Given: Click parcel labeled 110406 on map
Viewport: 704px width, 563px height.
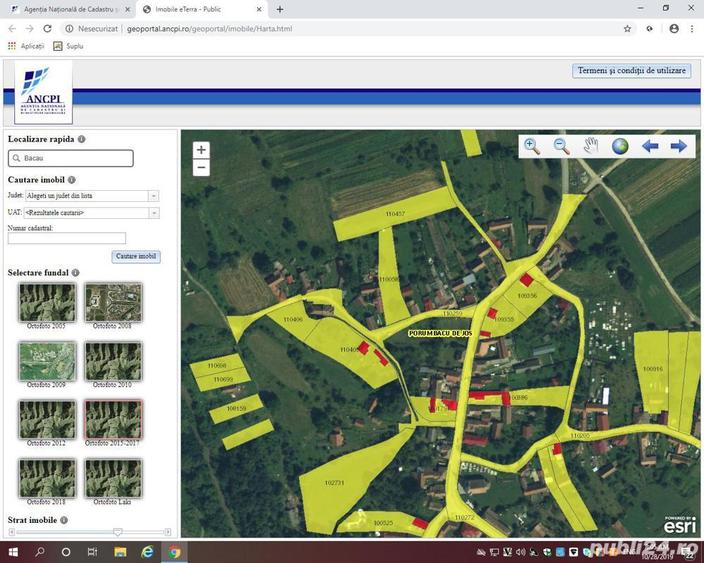Looking at the screenshot, I should (x=293, y=319).
